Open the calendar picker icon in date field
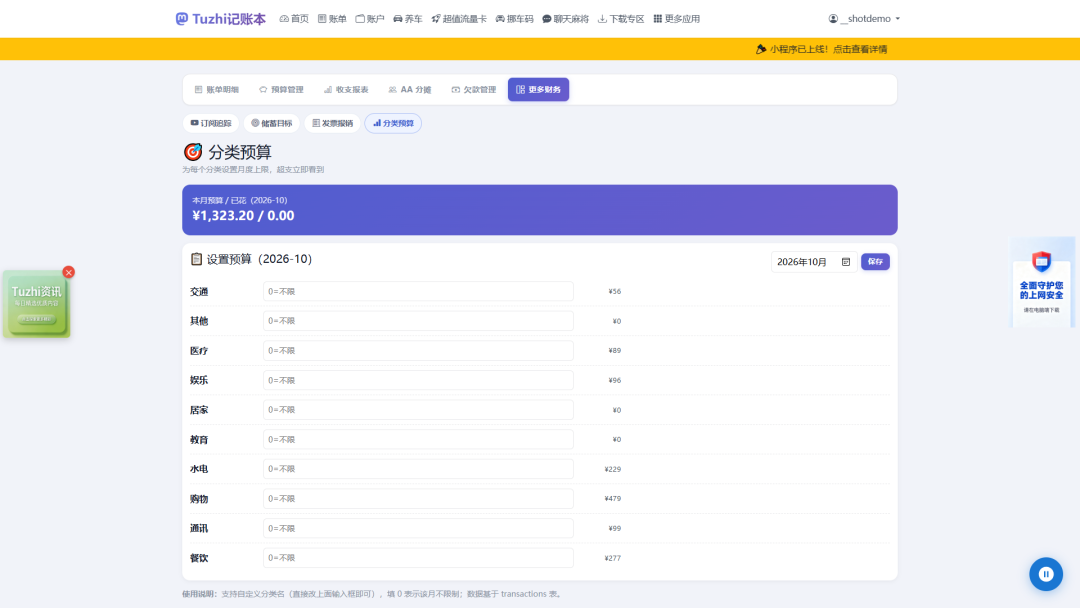Screen dimensions: 1080x608 pos(846,262)
